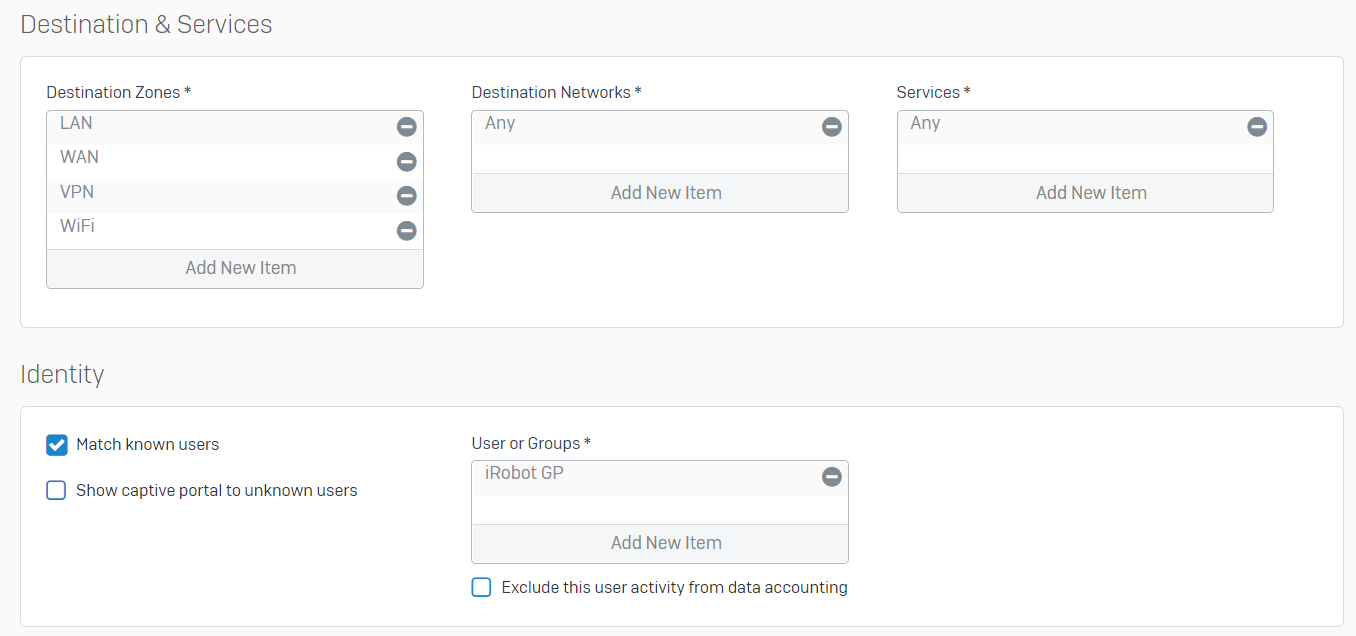
Task: Uncheck Match known users
Action: pyautogui.click(x=57, y=445)
